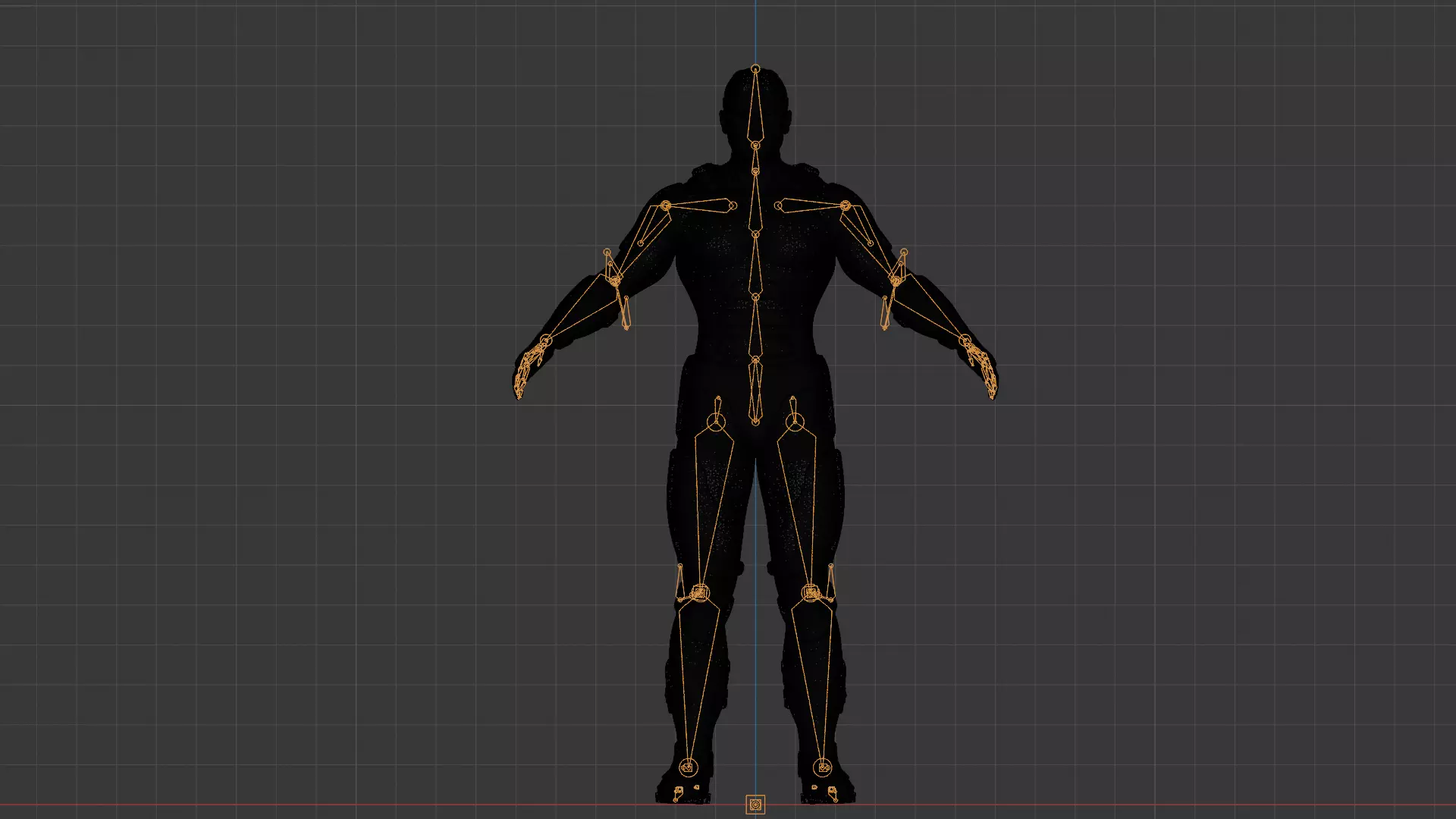Select the knee joint control on screen-left leg
The image size is (1456, 819).
pyautogui.click(x=699, y=593)
